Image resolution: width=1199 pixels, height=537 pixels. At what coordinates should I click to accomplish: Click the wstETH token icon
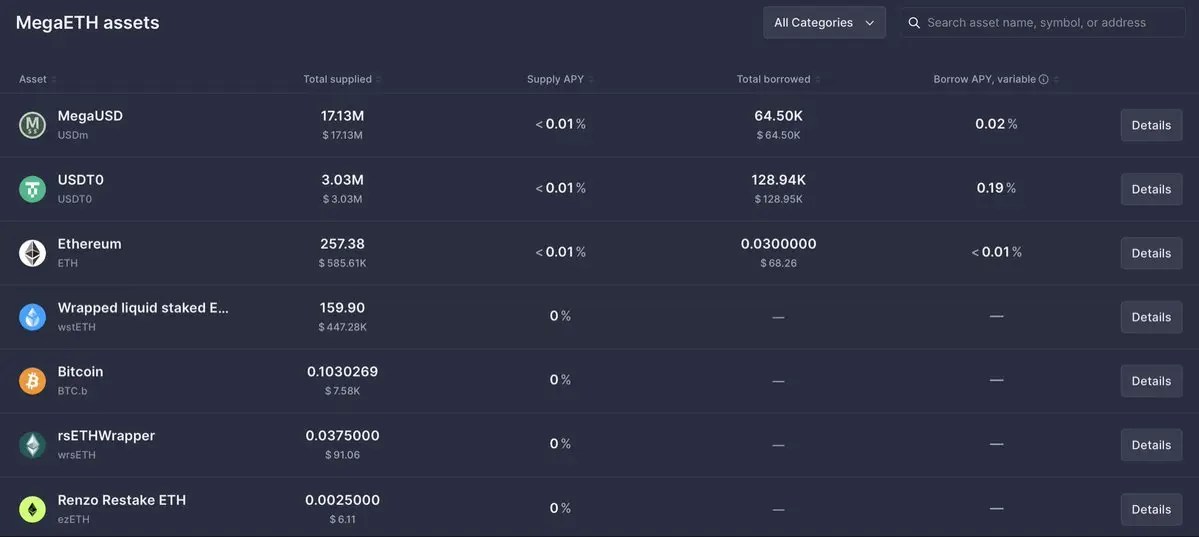point(32,317)
